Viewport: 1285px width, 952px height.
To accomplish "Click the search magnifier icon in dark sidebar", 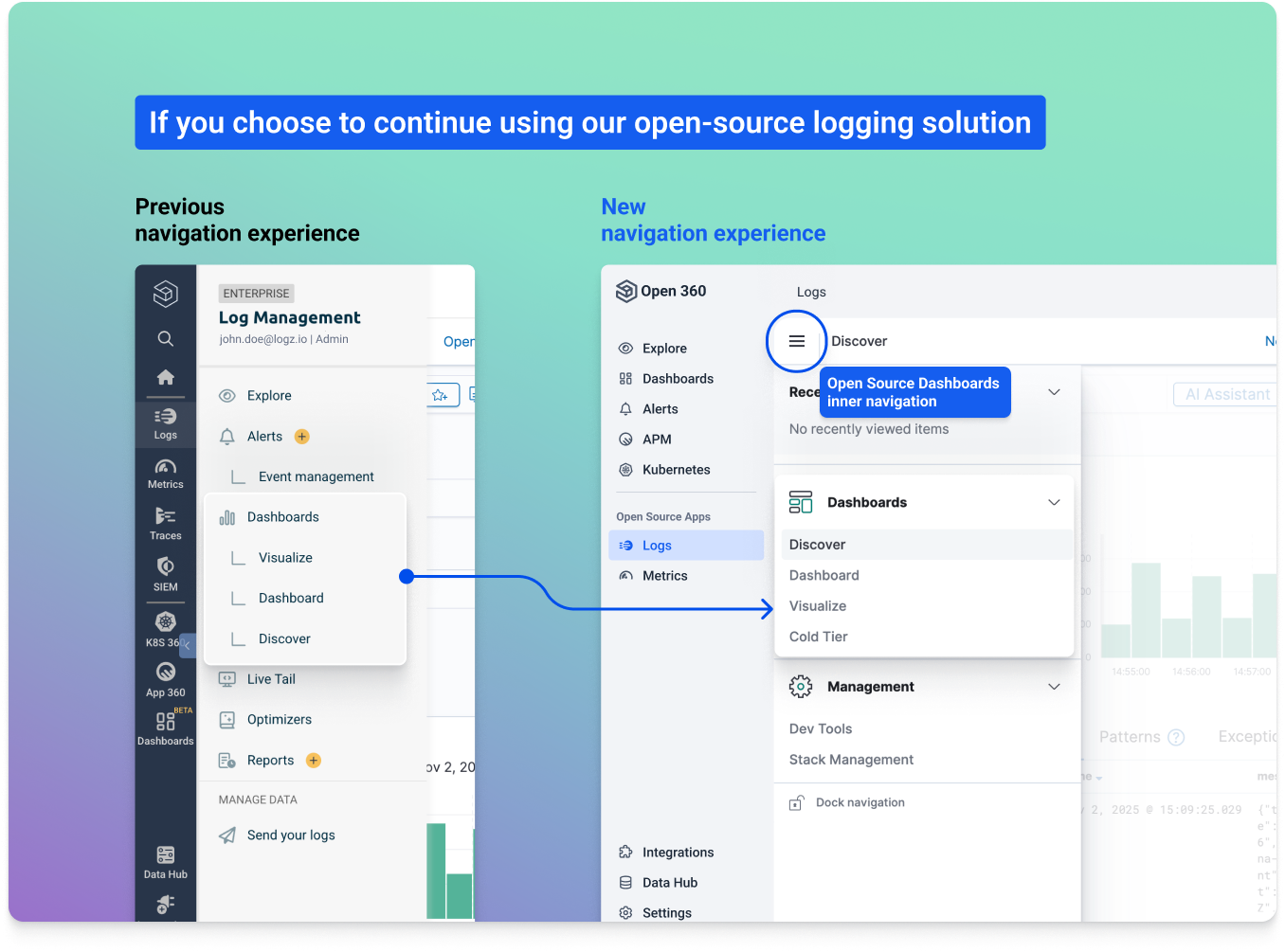I will pyautogui.click(x=165, y=339).
